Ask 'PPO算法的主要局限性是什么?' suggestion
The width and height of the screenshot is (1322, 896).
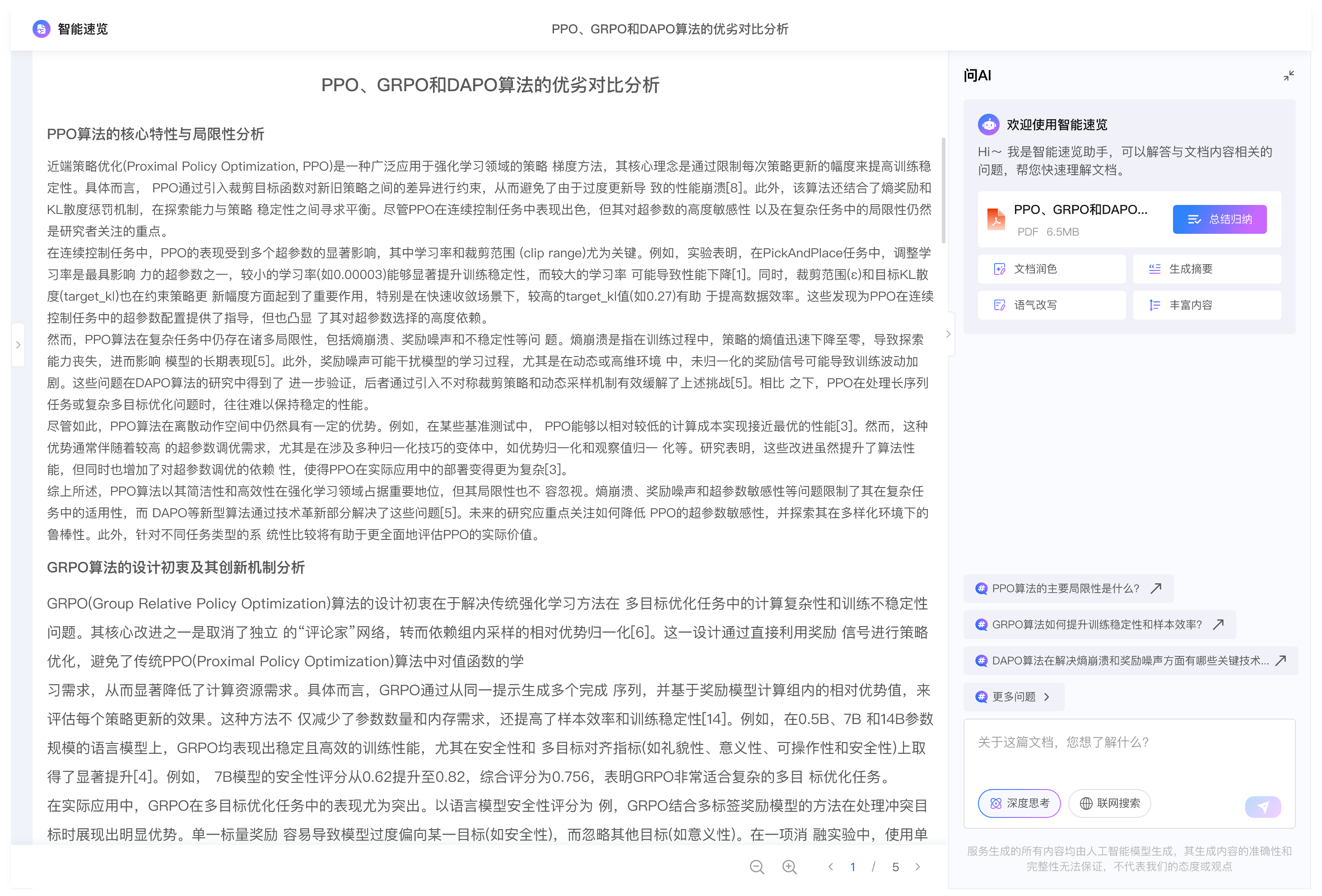click(x=1068, y=589)
